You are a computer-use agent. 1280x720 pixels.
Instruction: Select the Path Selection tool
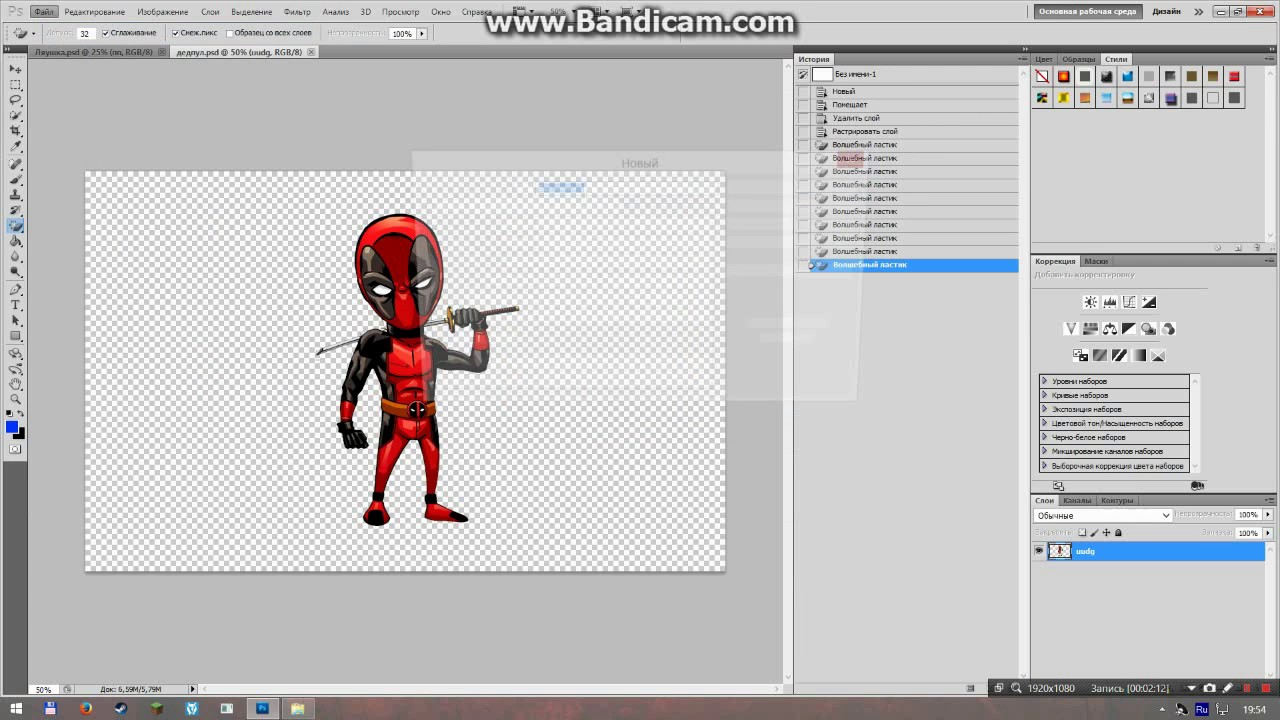point(16,319)
